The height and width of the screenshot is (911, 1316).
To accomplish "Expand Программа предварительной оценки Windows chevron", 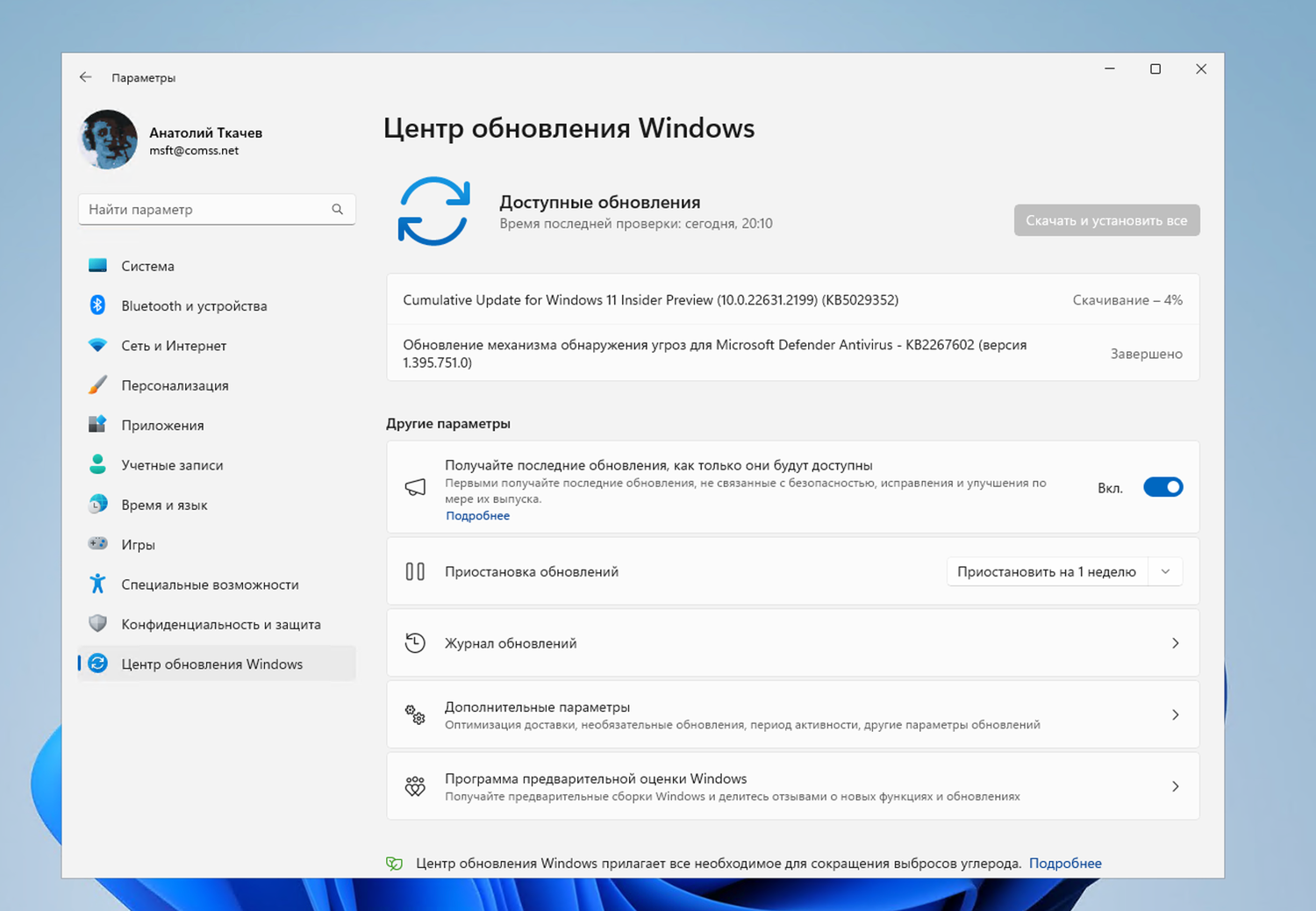I will coord(1176,786).
